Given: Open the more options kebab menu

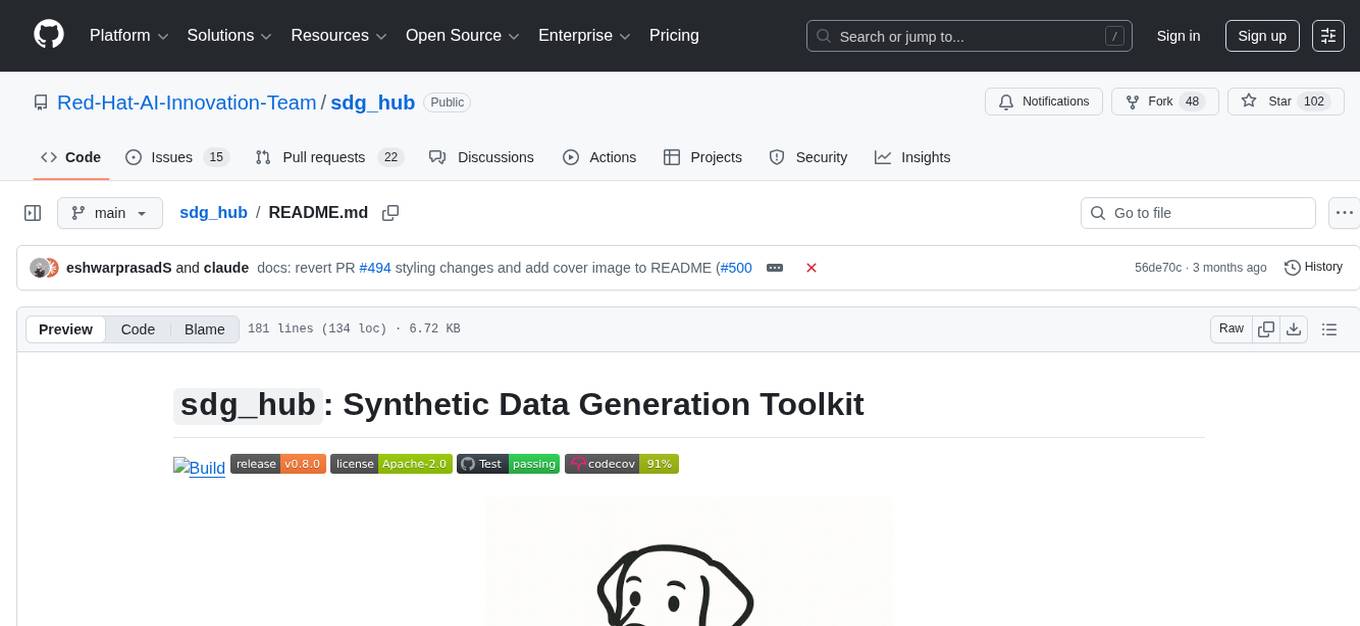Looking at the screenshot, I should 1344,212.
